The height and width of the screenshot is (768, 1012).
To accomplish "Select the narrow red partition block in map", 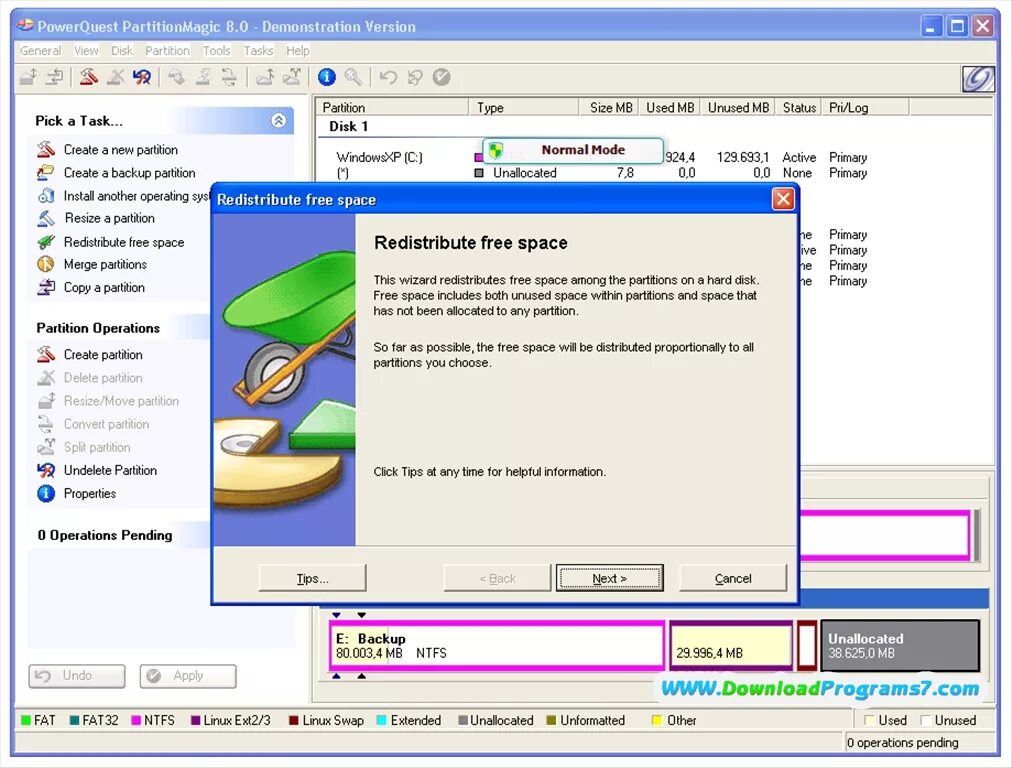I will [x=807, y=645].
